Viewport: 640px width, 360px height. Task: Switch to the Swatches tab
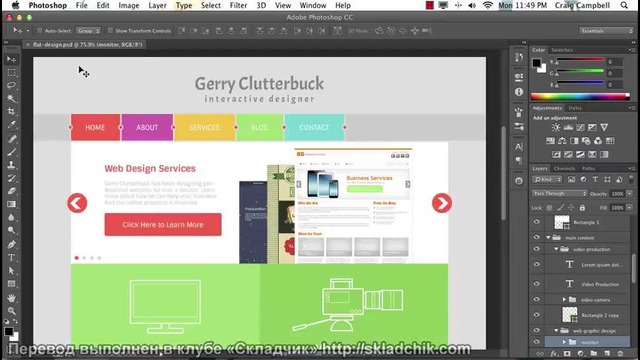562,50
